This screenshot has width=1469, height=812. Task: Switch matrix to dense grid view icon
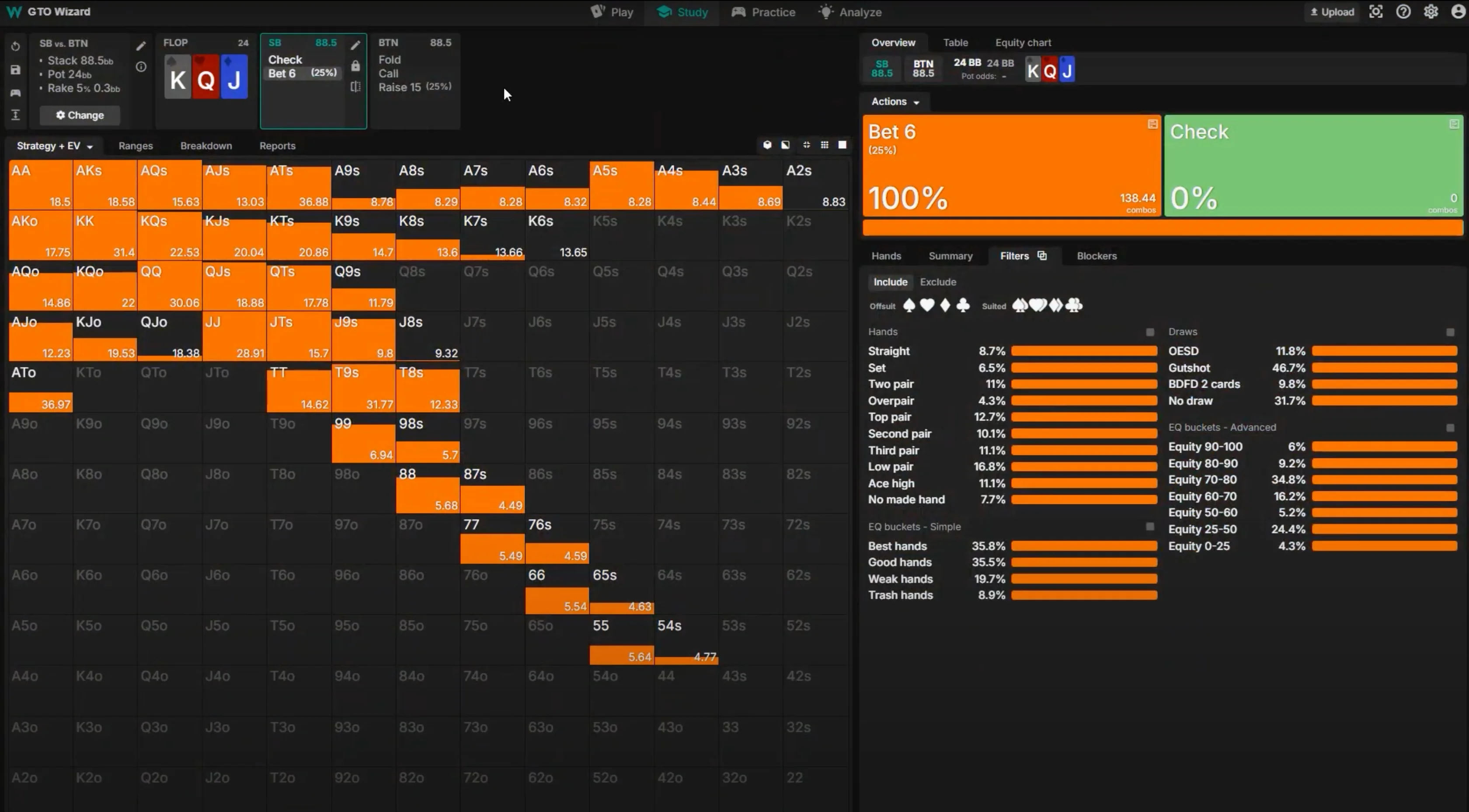coord(824,145)
